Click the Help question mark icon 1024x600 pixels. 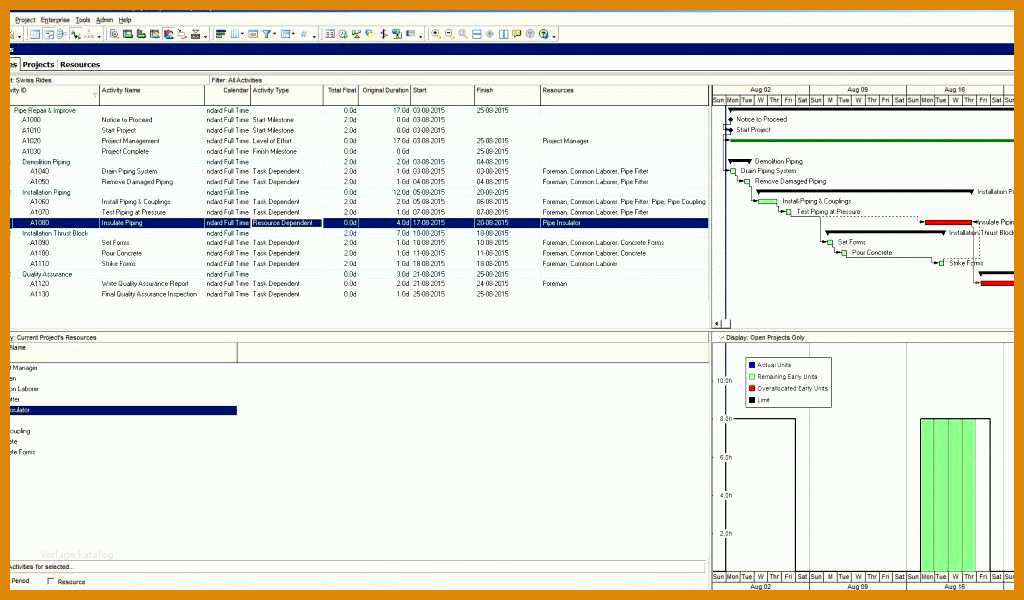tap(544, 34)
